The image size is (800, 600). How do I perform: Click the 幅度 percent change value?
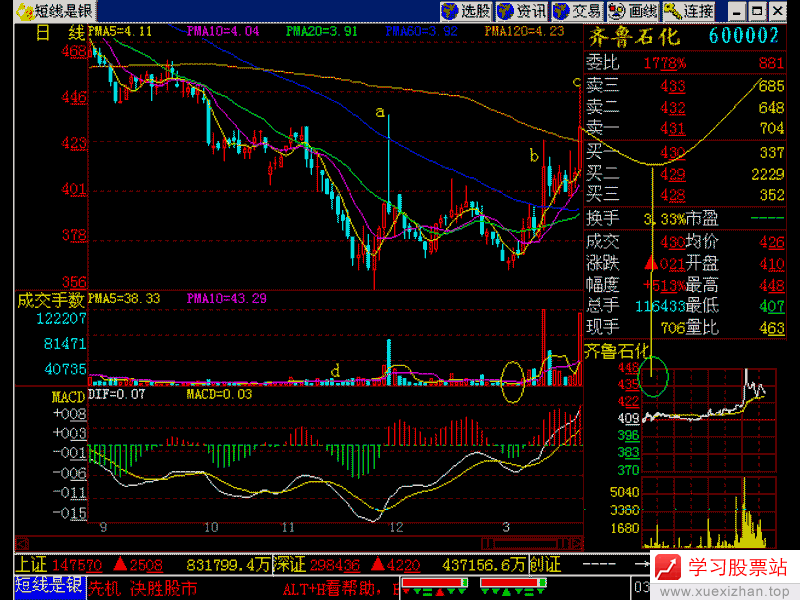tap(664, 285)
